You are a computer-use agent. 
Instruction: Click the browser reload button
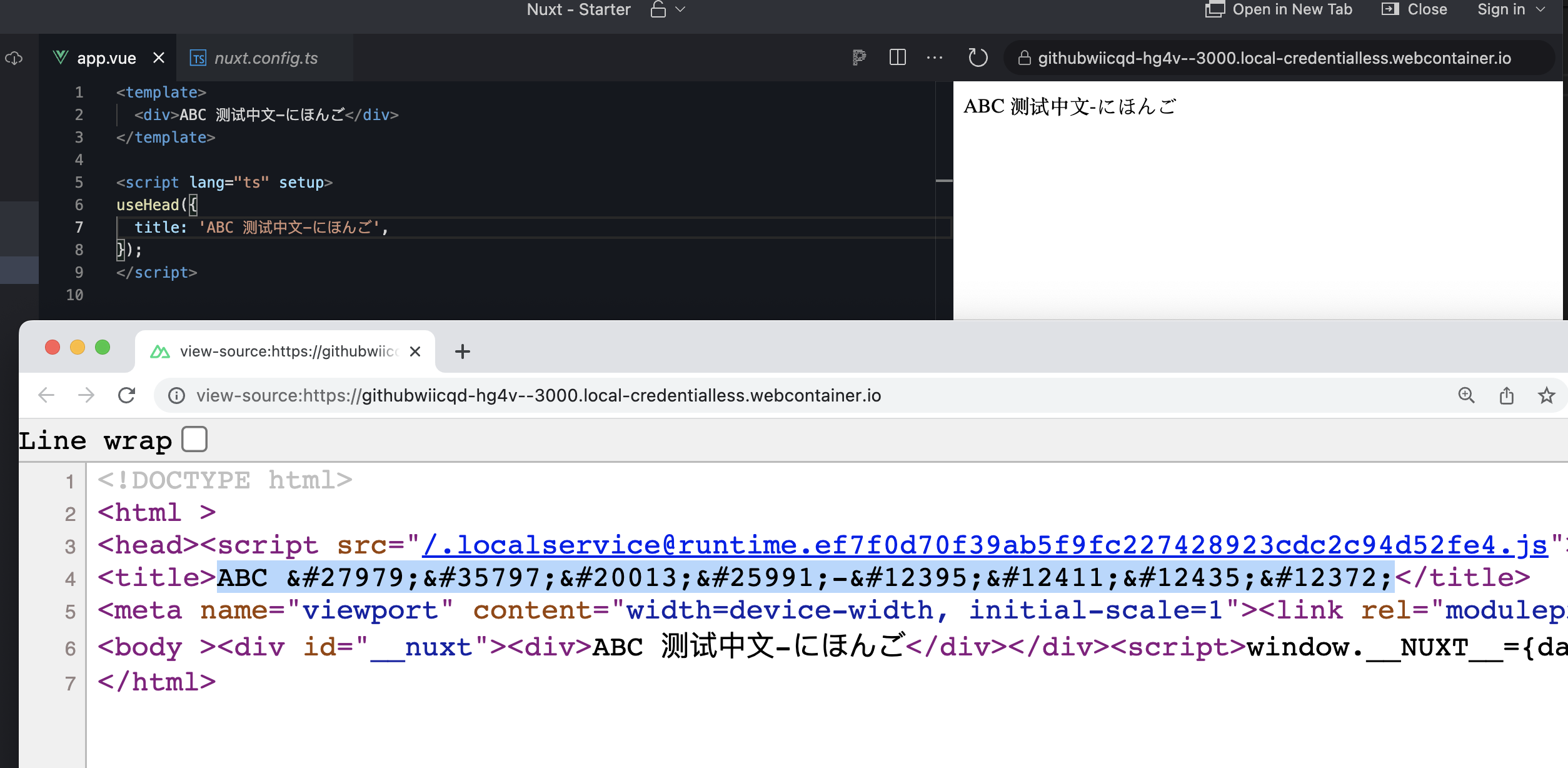click(x=127, y=395)
